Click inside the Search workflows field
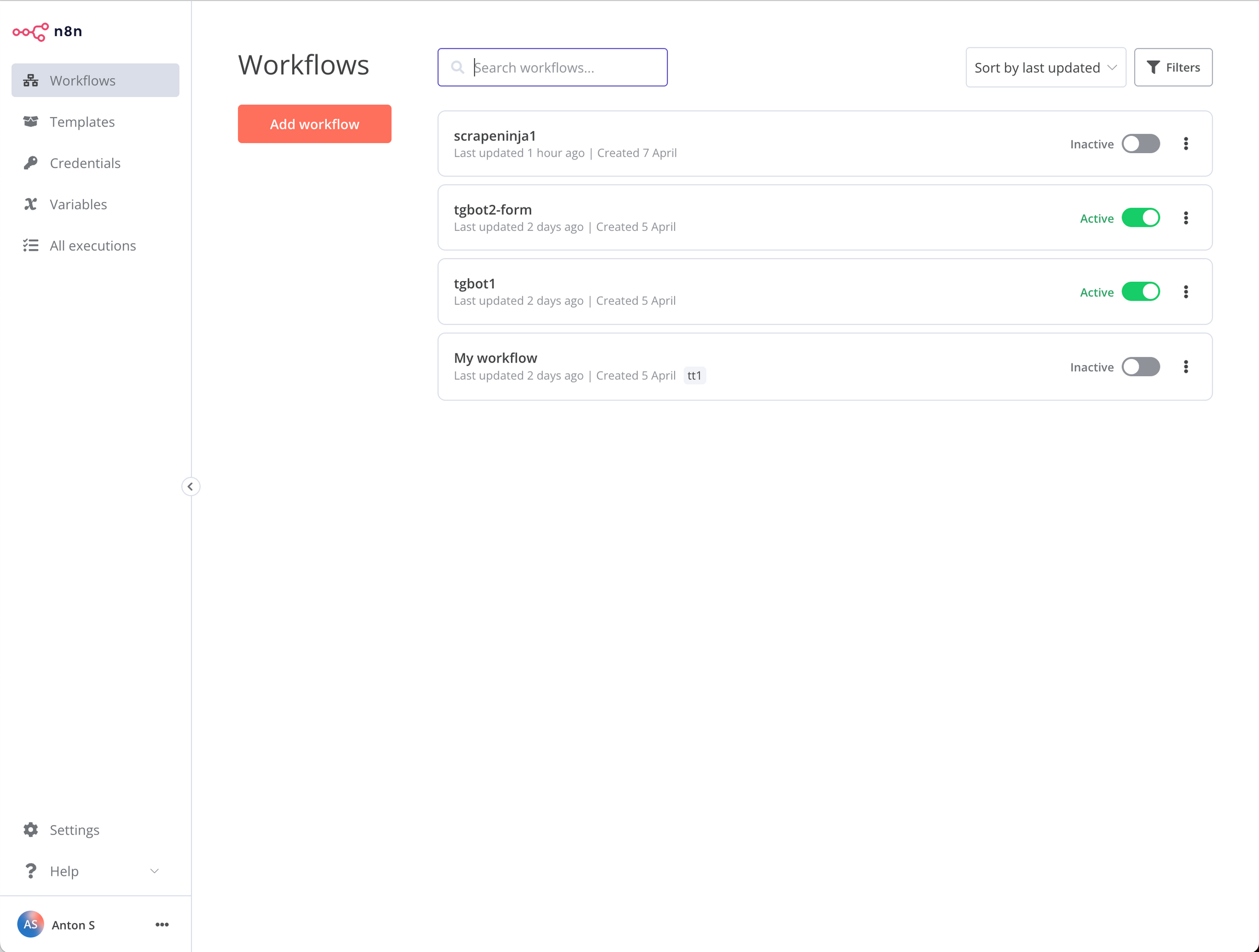The width and height of the screenshot is (1259, 952). point(552,67)
